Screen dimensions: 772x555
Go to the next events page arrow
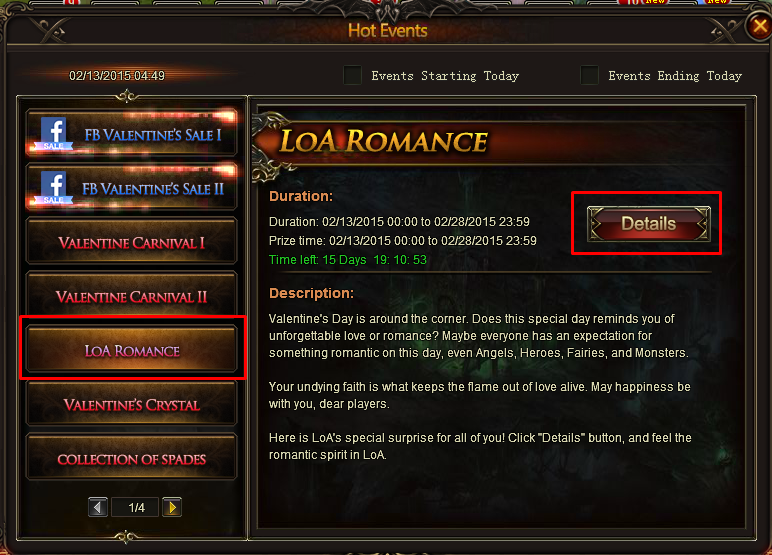[x=172, y=507]
